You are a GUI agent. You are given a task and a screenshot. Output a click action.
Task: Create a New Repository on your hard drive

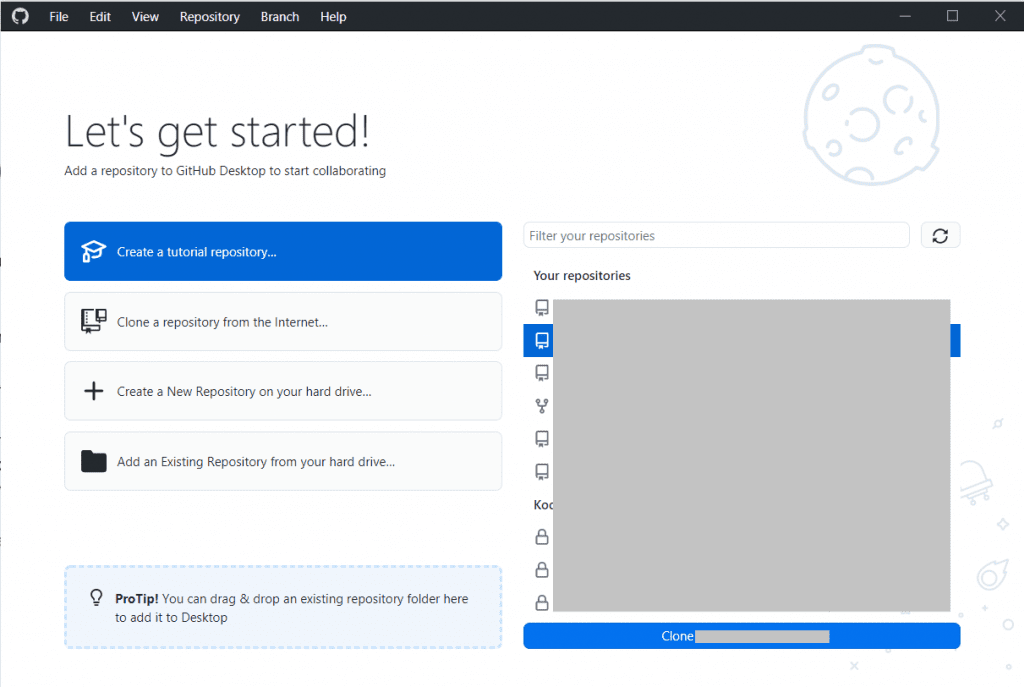click(x=283, y=390)
